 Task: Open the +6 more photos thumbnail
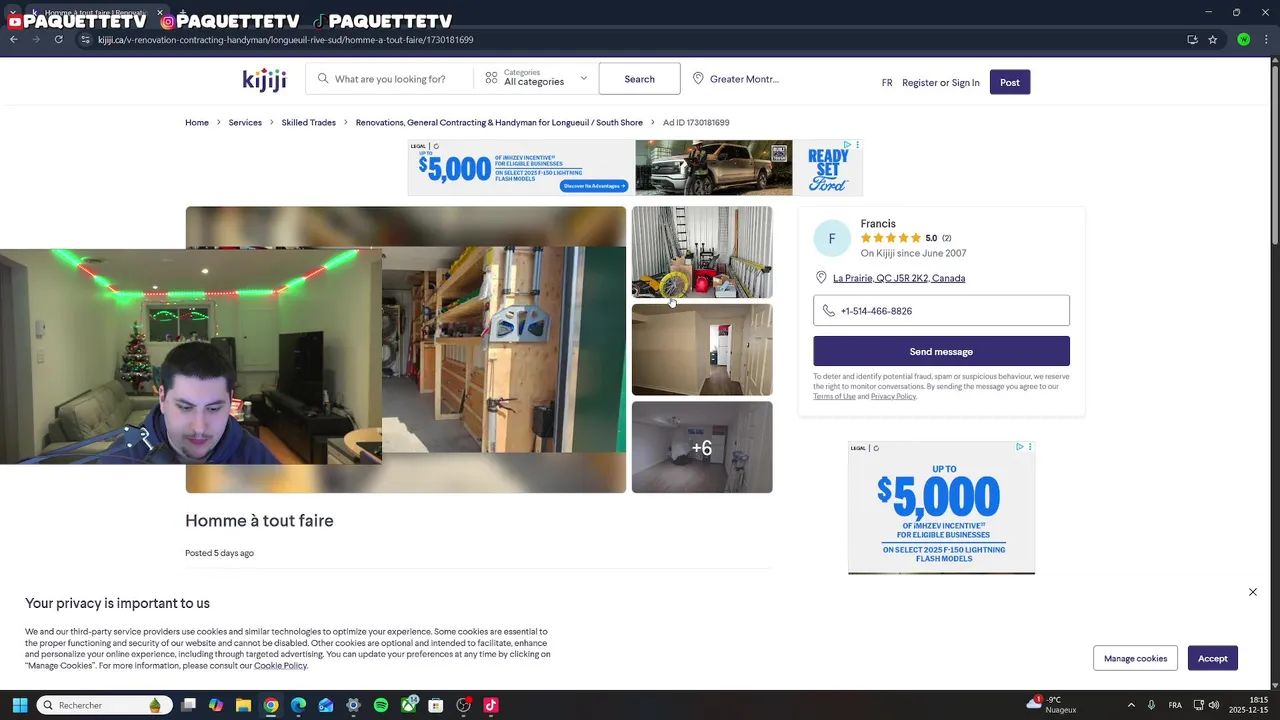coord(702,447)
